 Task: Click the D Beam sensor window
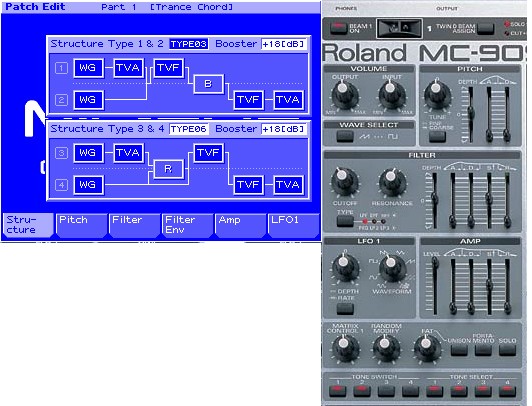[399, 28]
